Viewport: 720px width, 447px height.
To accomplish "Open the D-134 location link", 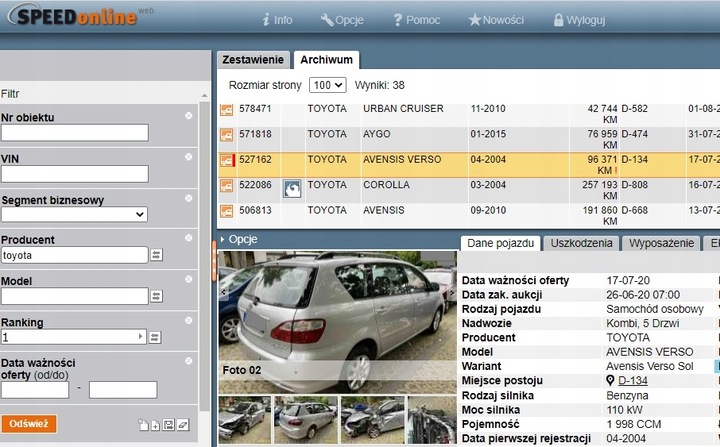I will (x=632, y=380).
